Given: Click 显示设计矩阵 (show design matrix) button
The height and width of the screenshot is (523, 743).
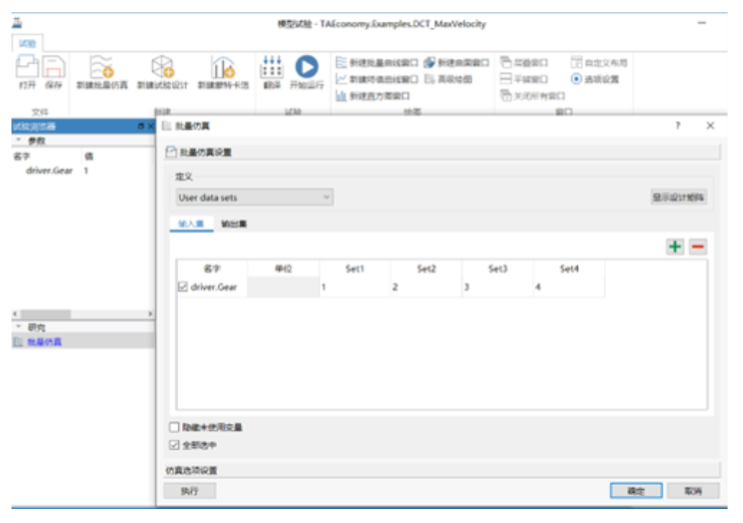Looking at the screenshot, I should [x=679, y=197].
